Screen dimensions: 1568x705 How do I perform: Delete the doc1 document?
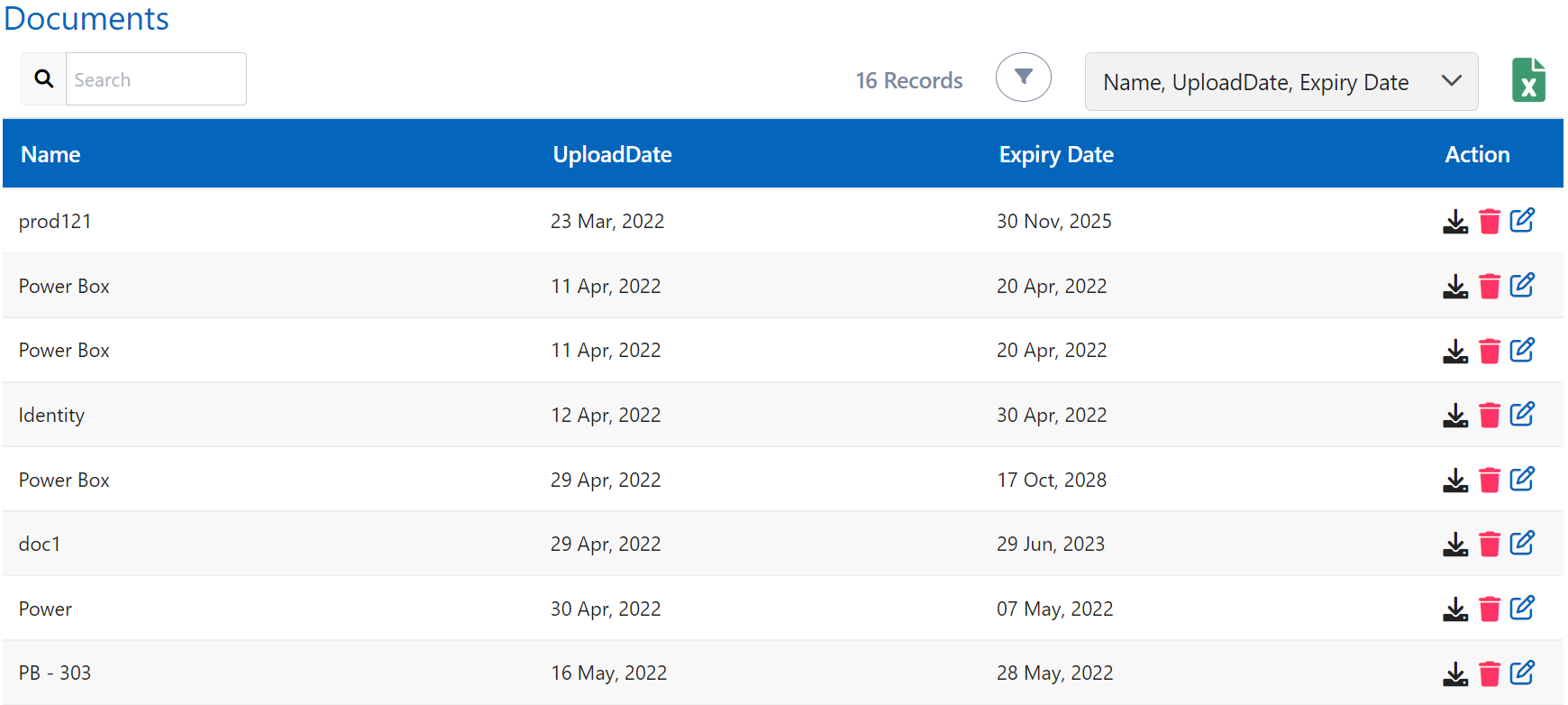(x=1489, y=545)
